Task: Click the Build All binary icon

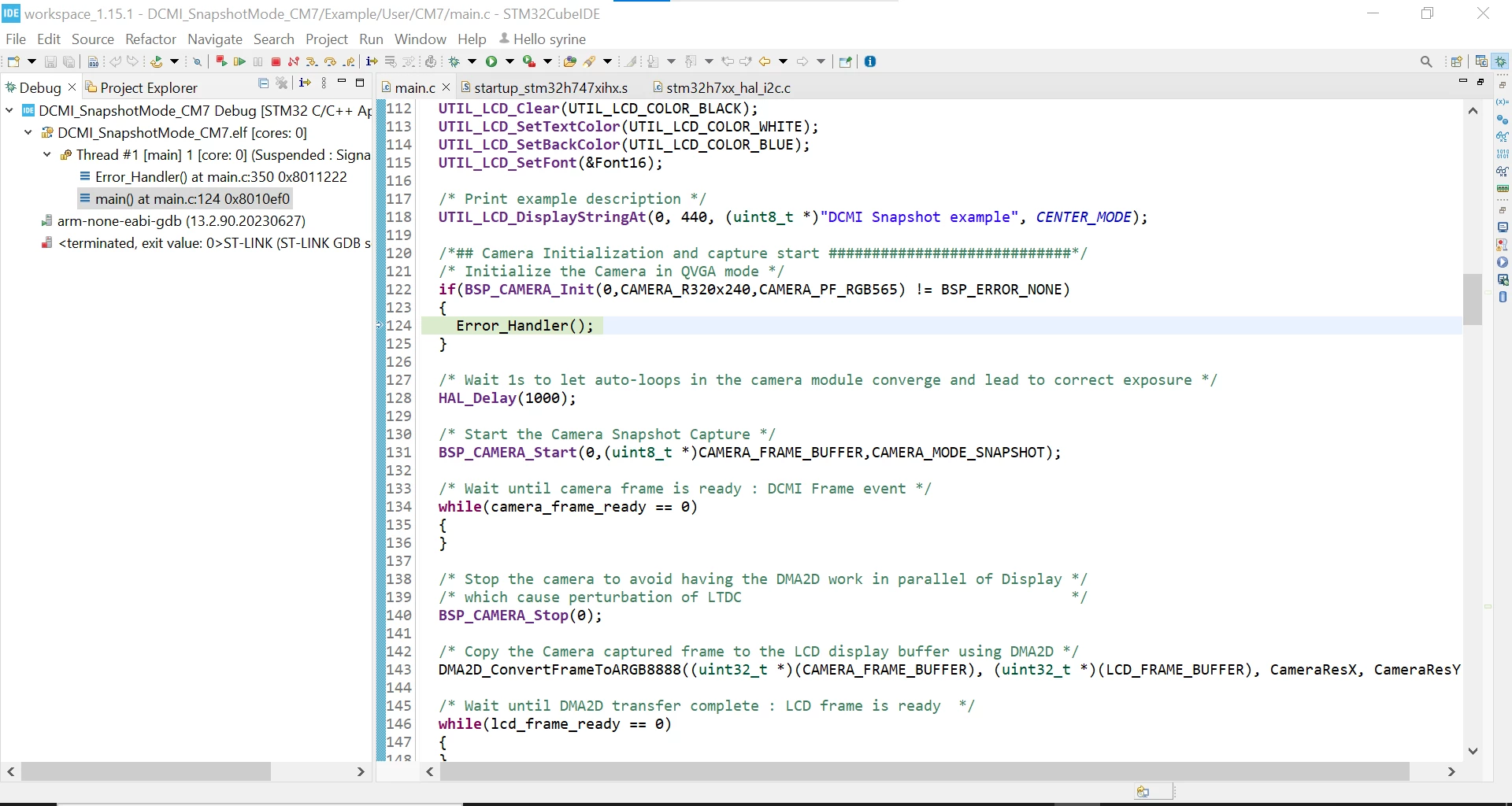Action: coord(93,61)
